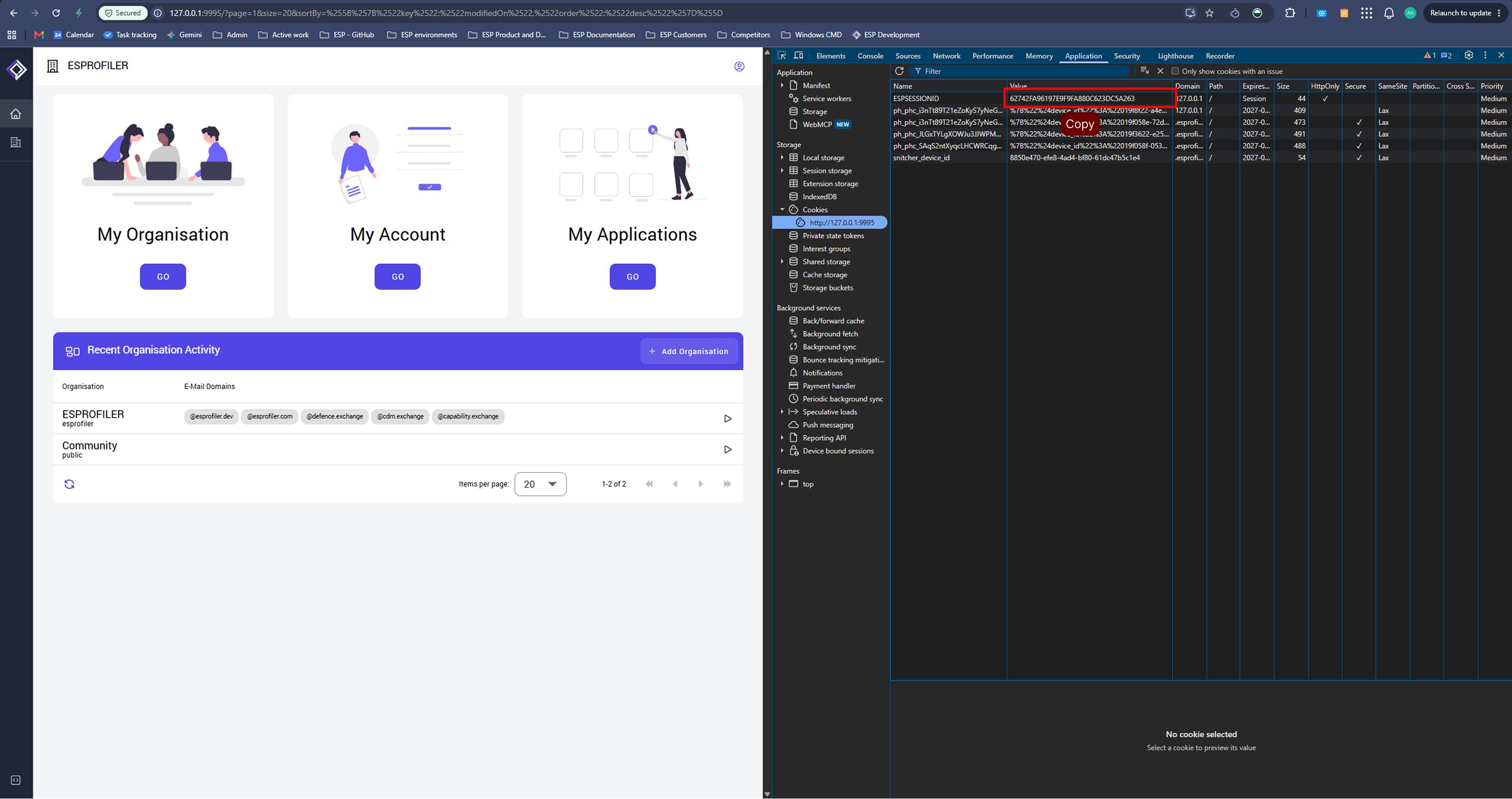Toggle the DevTools device toolbar icon
The width and height of the screenshot is (1512, 799).
click(799, 55)
